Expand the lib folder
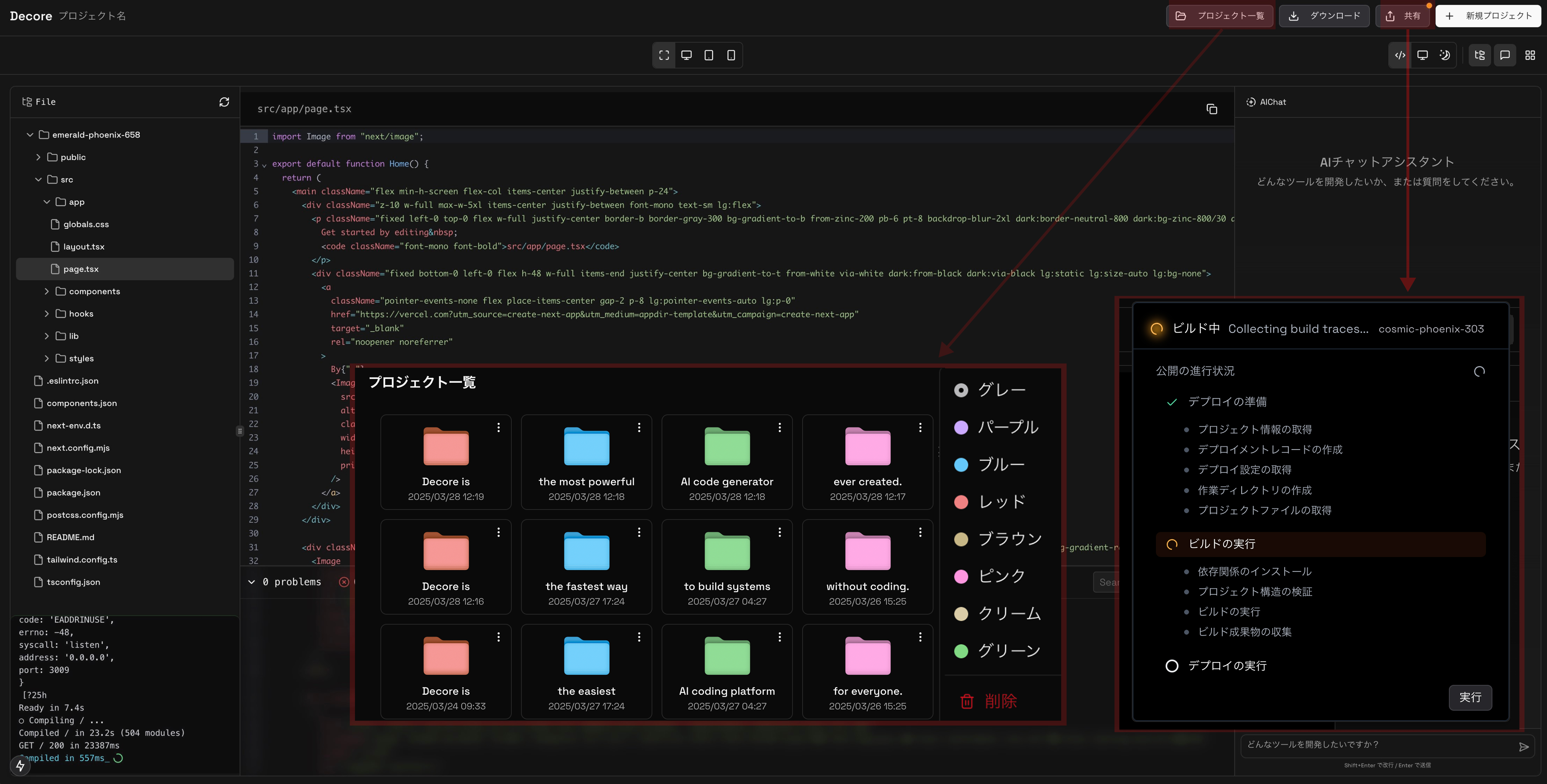Image resolution: width=1547 pixels, height=784 pixels. tap(47, 336)
